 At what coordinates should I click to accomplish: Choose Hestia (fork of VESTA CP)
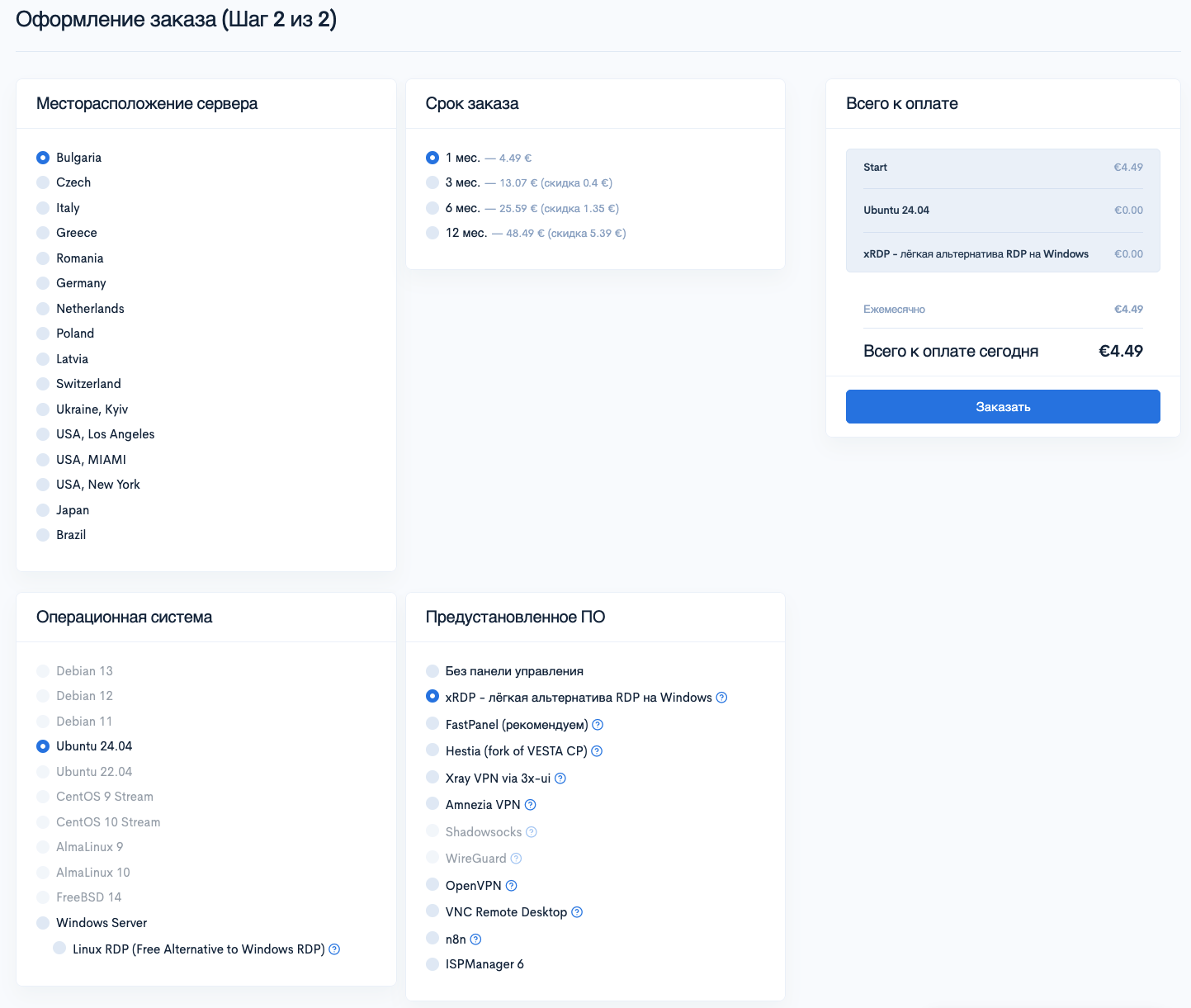point(432,750)
